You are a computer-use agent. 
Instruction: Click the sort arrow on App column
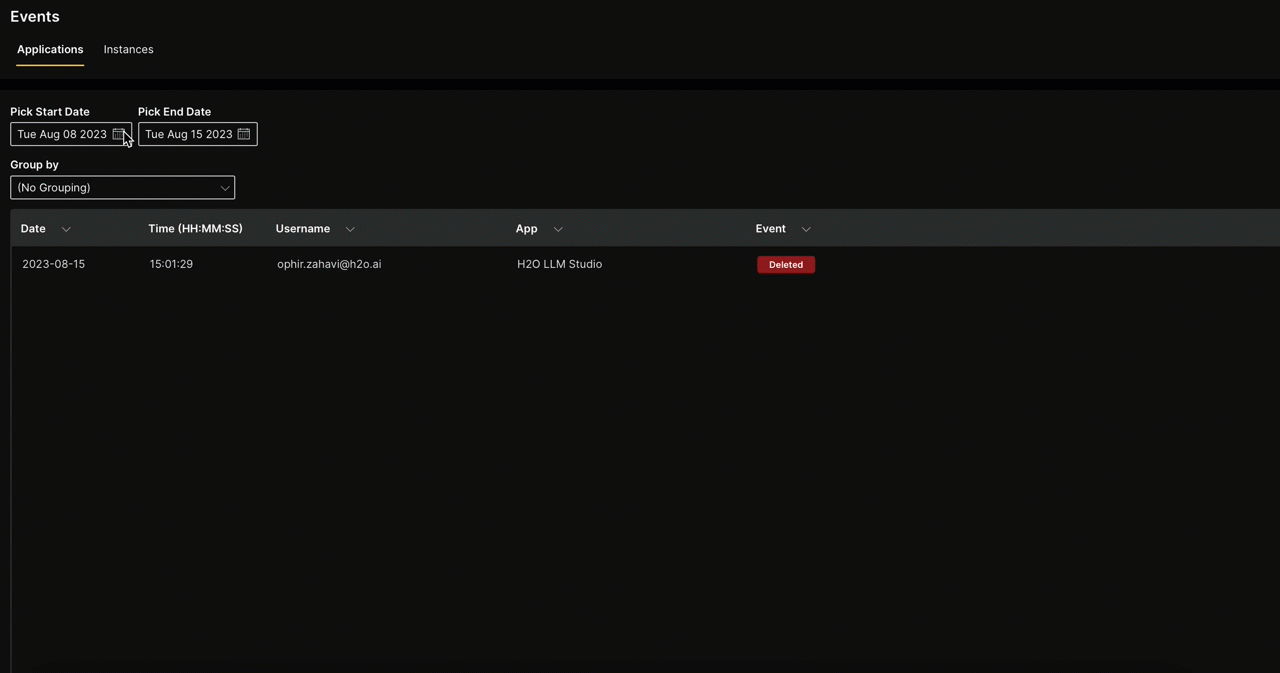click(557, 228)
